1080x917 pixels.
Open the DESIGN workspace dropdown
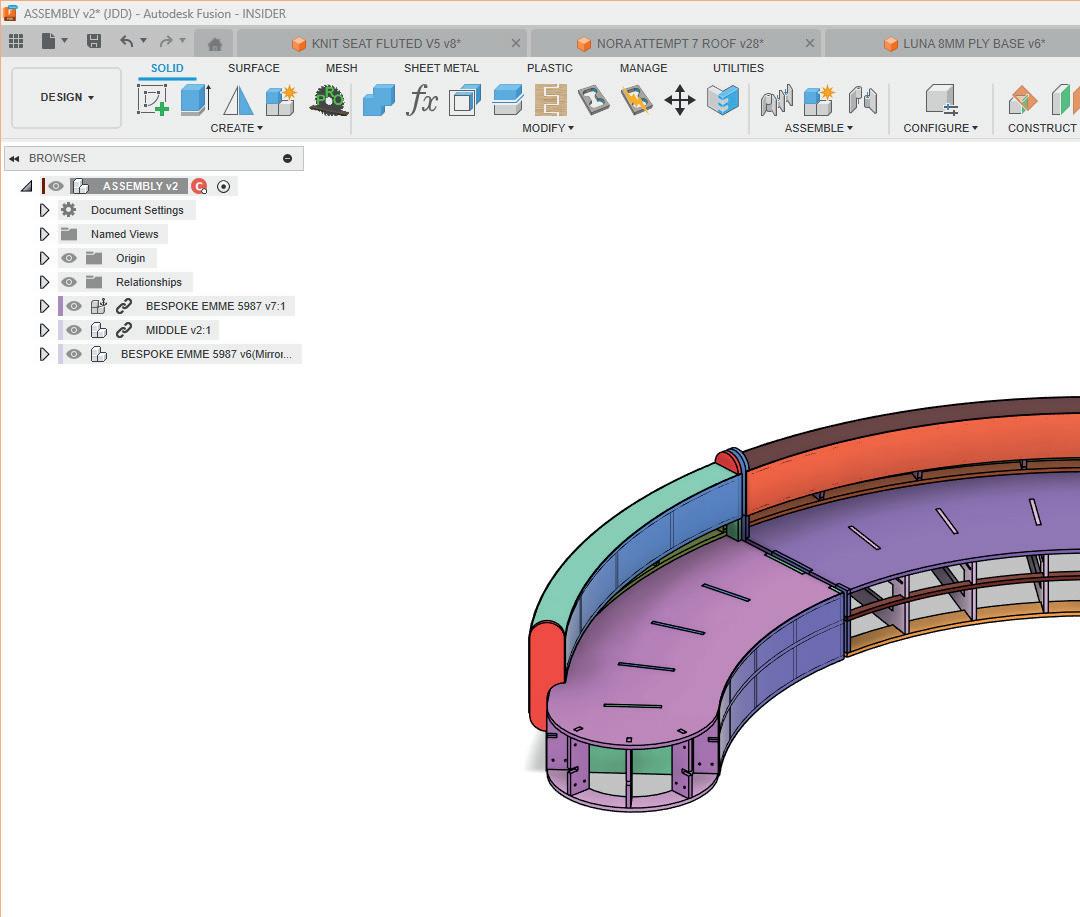pyautogui.click(x=67, y=98)
